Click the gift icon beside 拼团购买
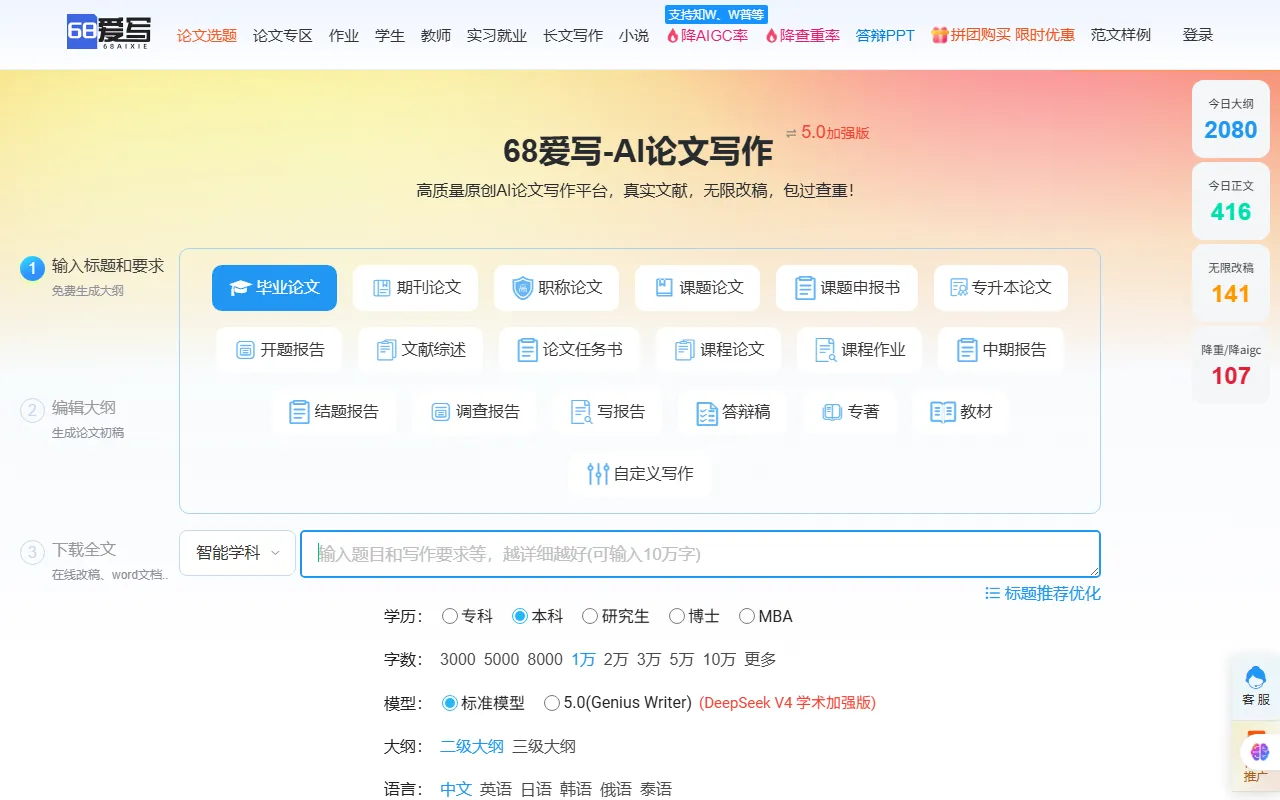The height and width of the screenshot is (800, 1280). (x=939, y=35)
